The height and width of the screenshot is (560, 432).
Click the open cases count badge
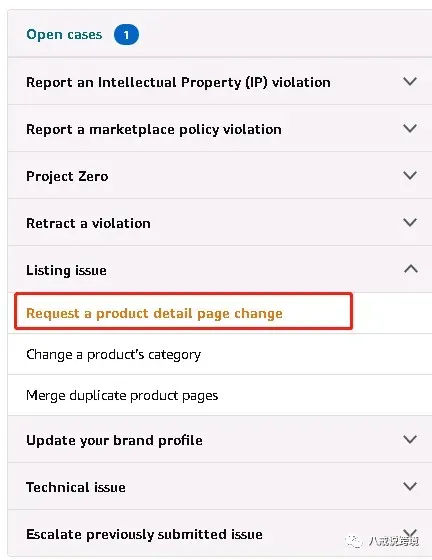126,35
